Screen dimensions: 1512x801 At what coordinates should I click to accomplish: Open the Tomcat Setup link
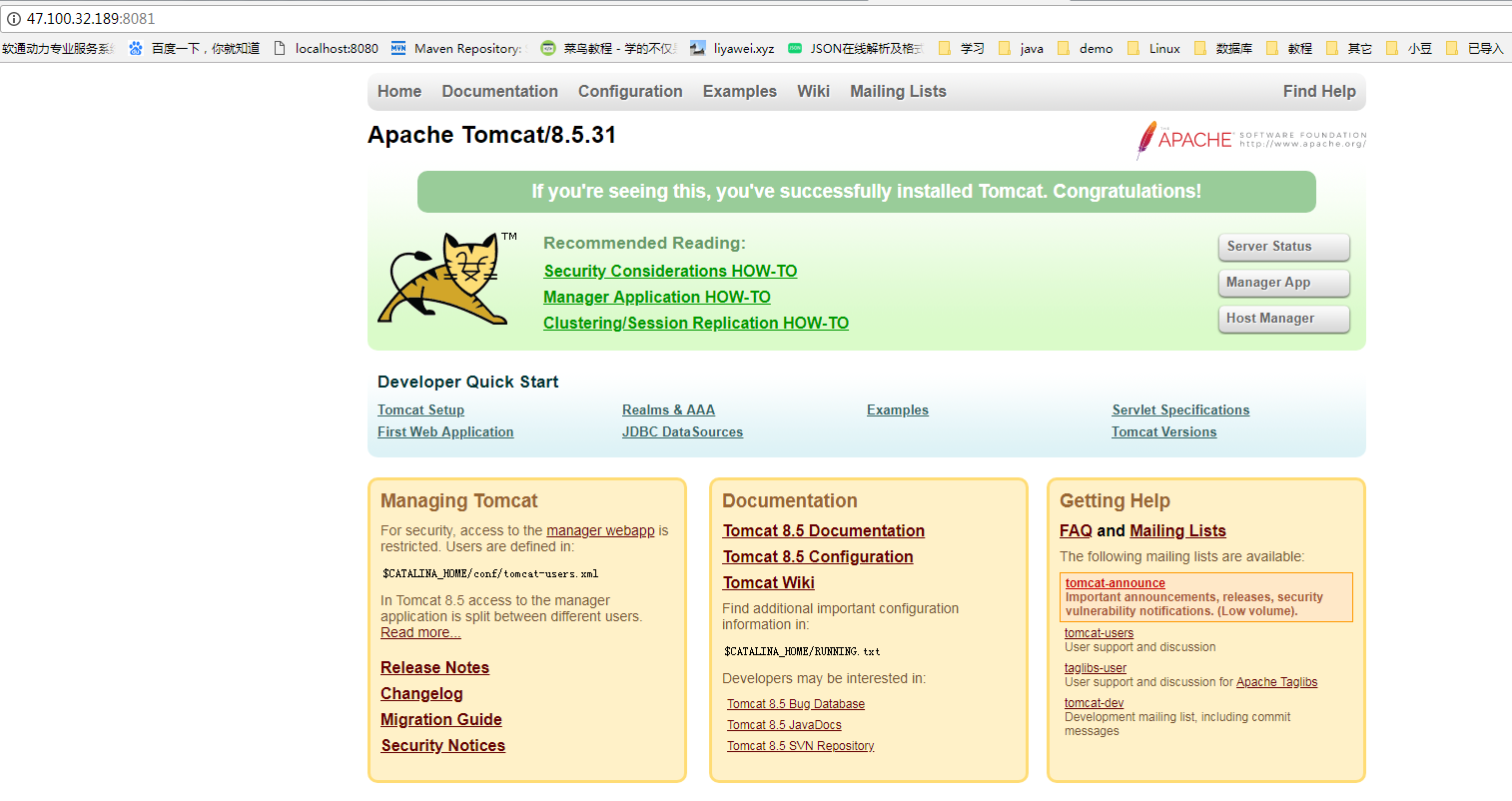click(x=420, y=409)
